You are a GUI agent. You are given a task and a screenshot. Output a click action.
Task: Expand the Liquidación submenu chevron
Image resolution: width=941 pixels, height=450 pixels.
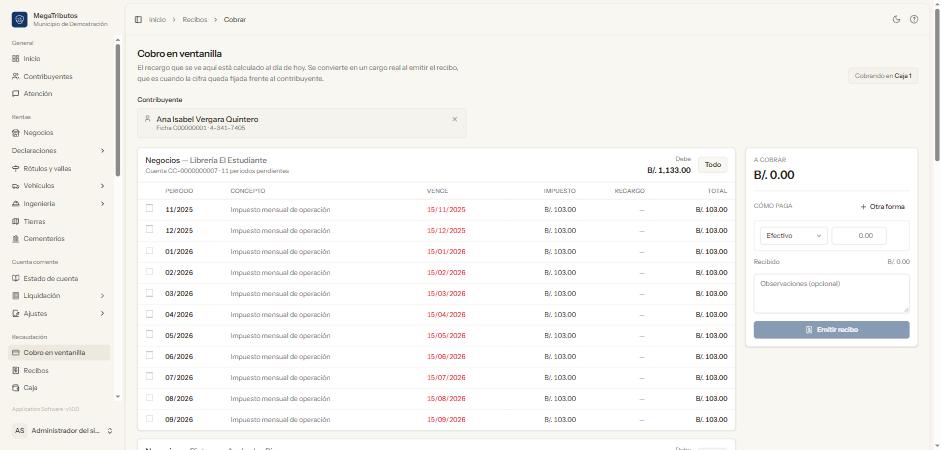102,296
